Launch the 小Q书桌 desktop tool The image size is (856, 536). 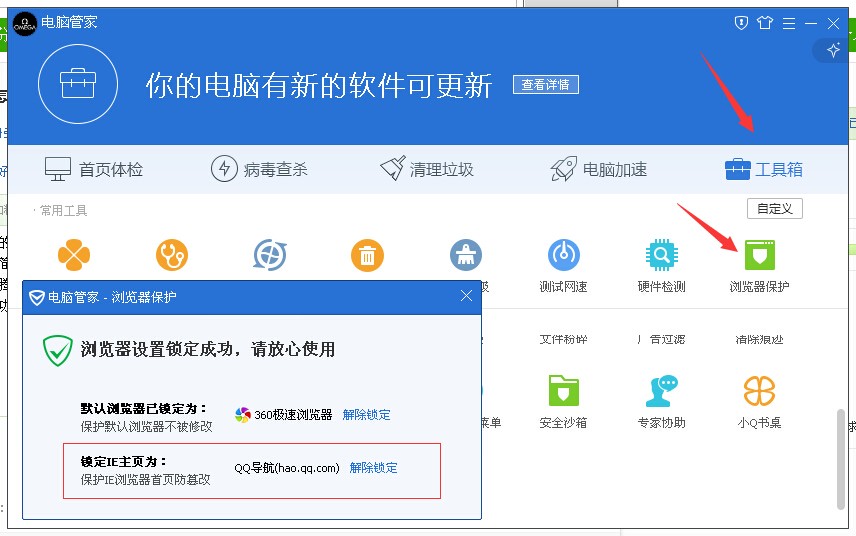coord(759,402)
